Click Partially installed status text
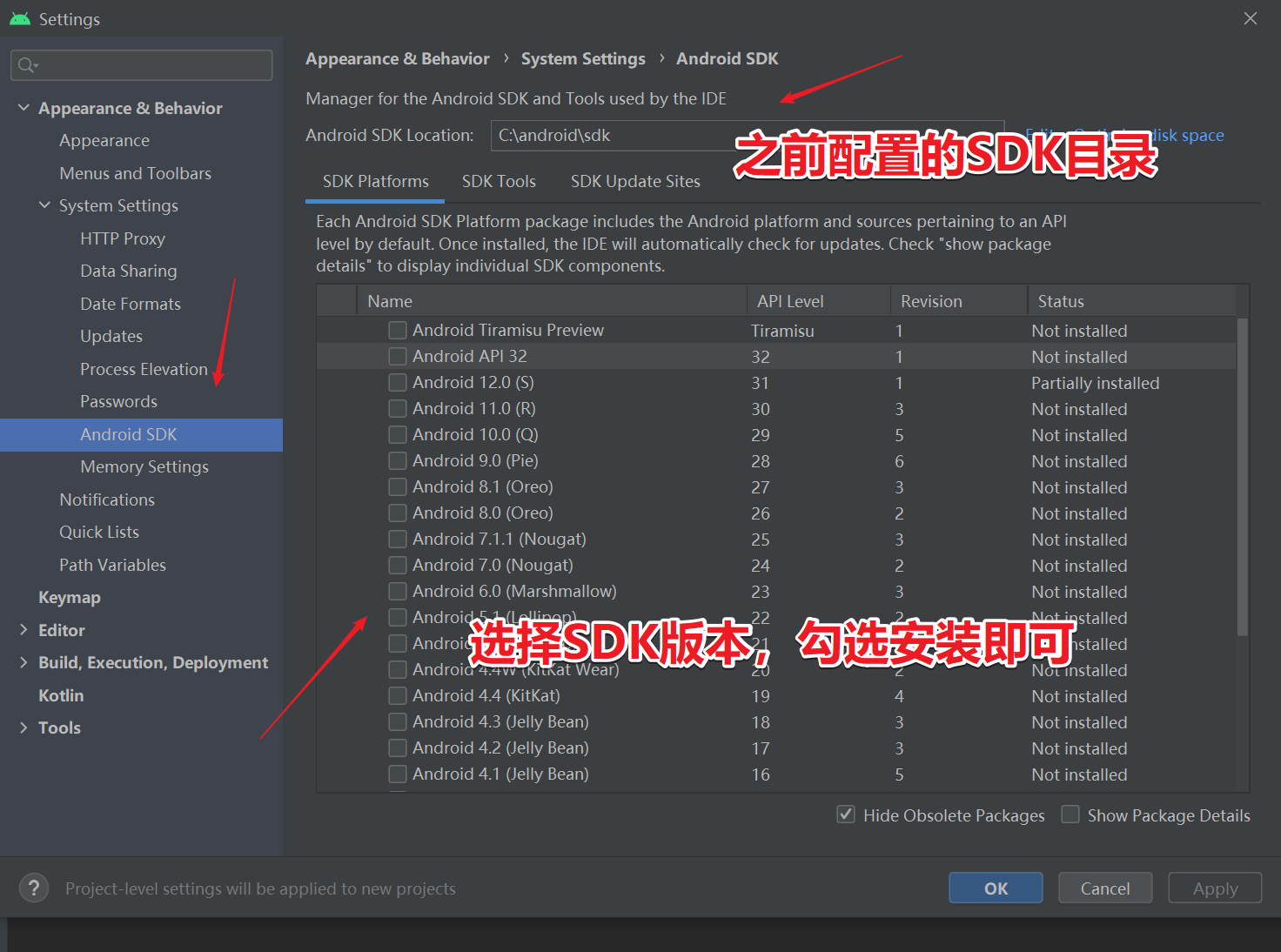The height and width of the screenshot is (952, 1281). coord(1095,383)
